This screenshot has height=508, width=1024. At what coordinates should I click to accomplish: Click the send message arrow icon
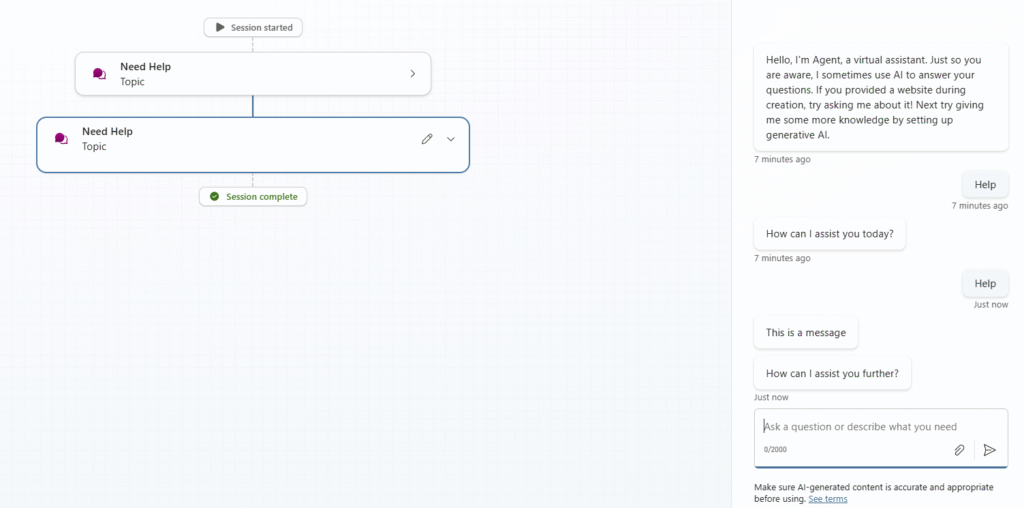(x=990, y=450)
